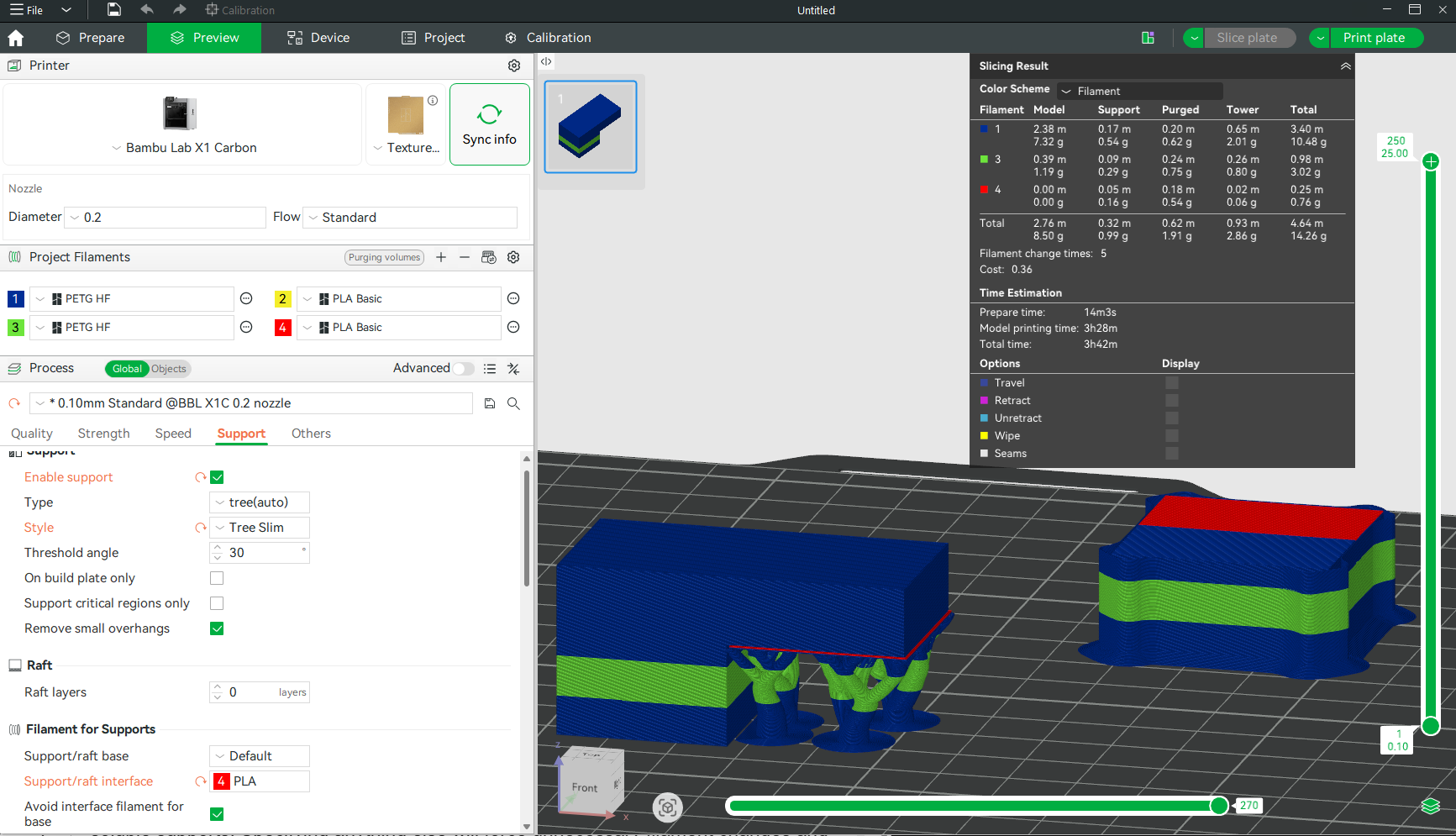The image size is (1456, 836).
Task: Collapse the Slicing Result panel
Action: pyautogui.click(x=1345, y=66)
